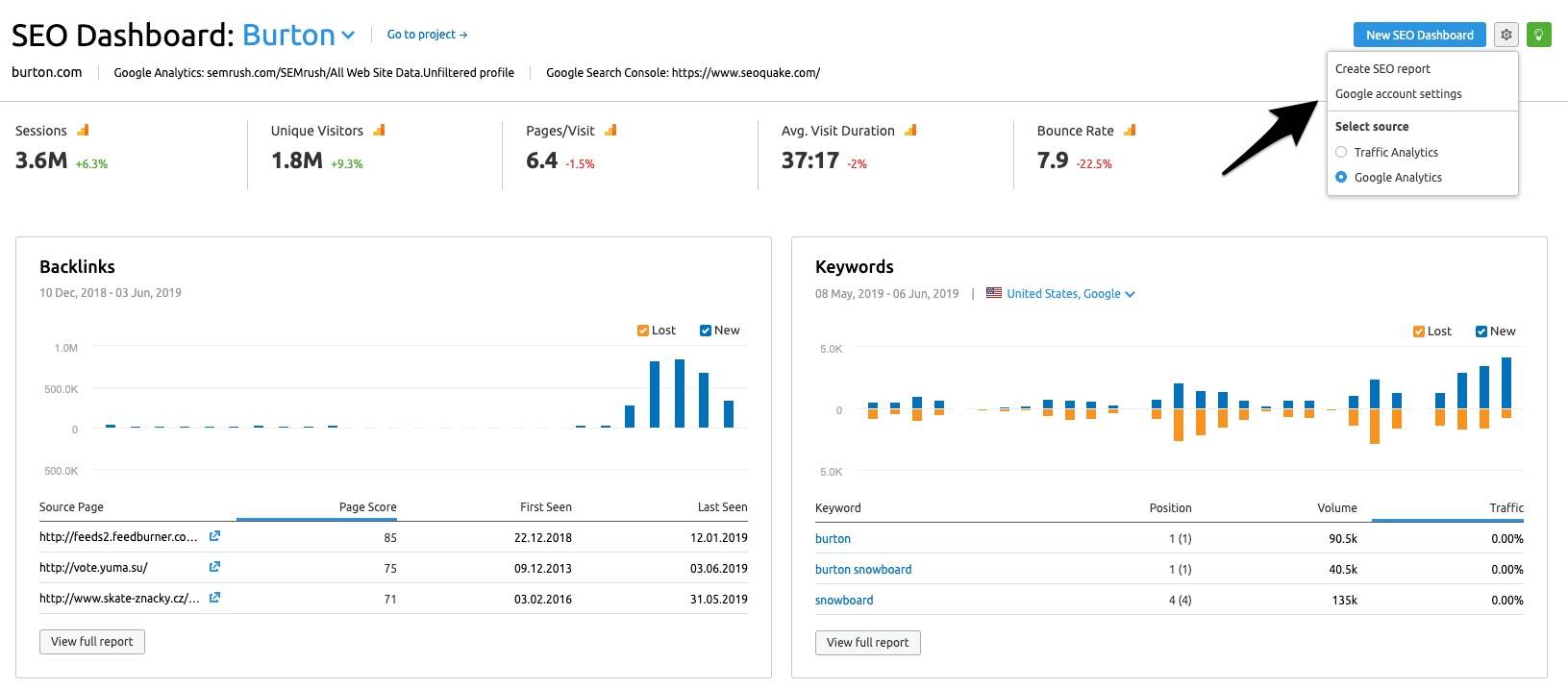Choose Create SEO report from the menu
The width and height of the screenshot is (1568, 688).
coord(1382,69)
